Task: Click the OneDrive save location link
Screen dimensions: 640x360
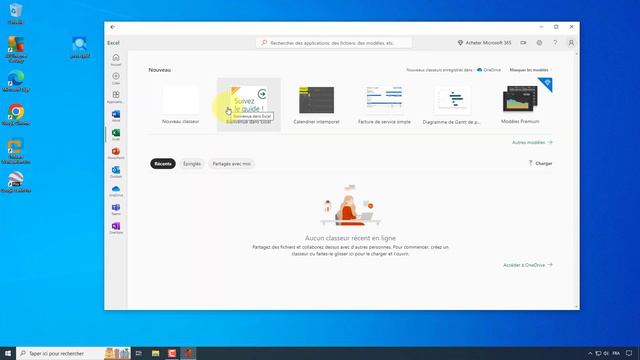Action: 489,70
